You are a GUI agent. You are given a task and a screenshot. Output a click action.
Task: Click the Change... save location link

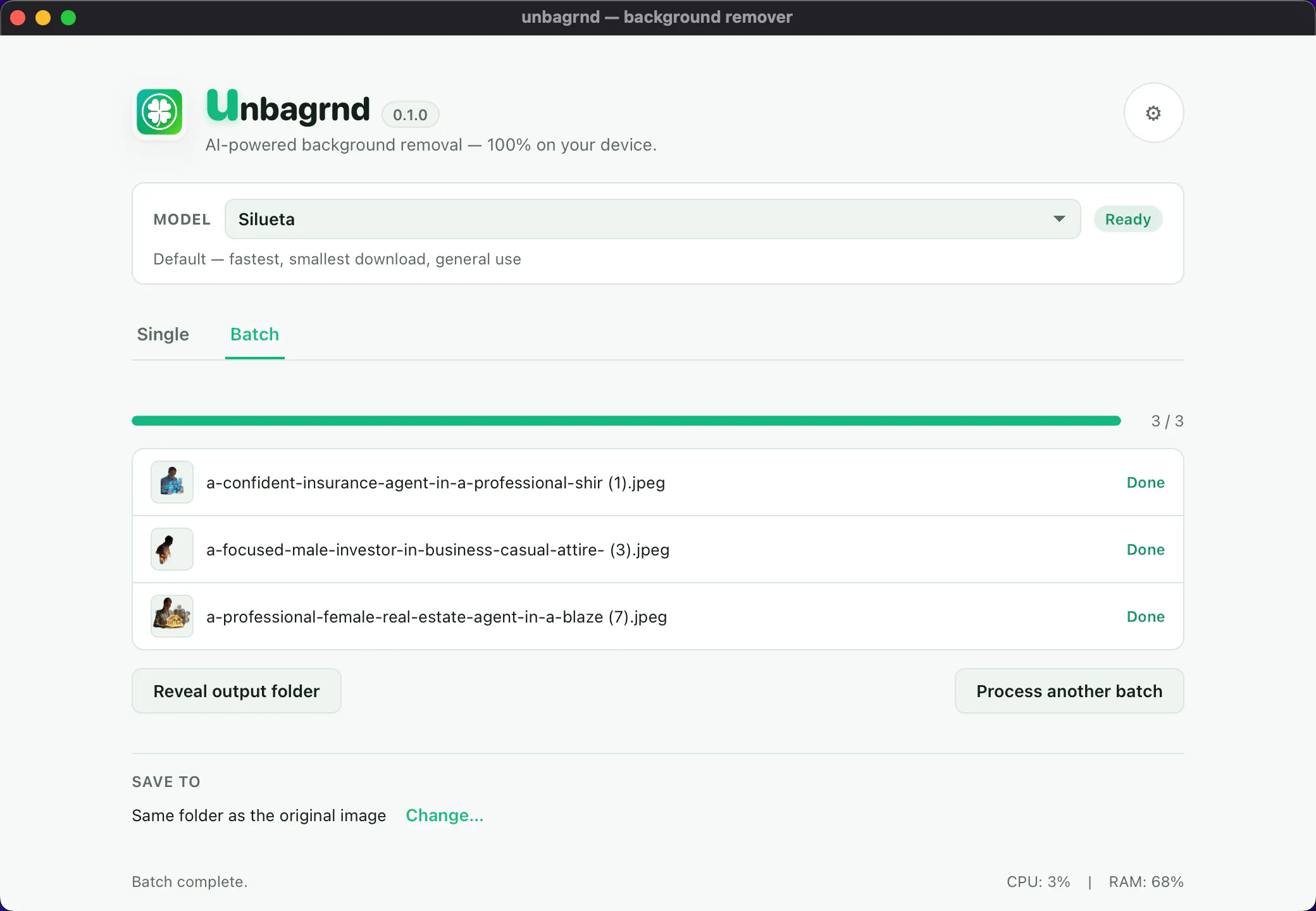[445, 815]
